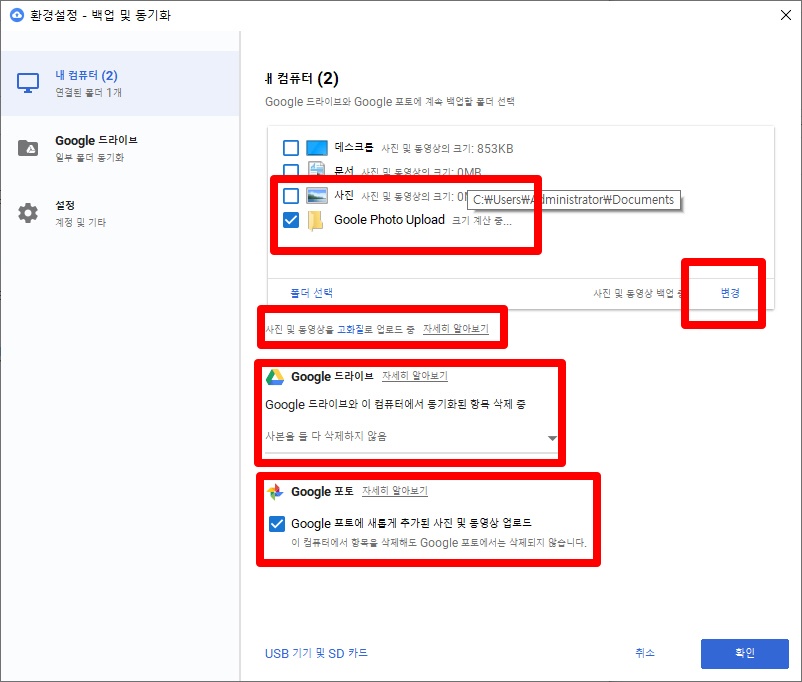Screen dimensions: 802x682
Task: Click the 확인 button
Action: [x=745, y=653]
